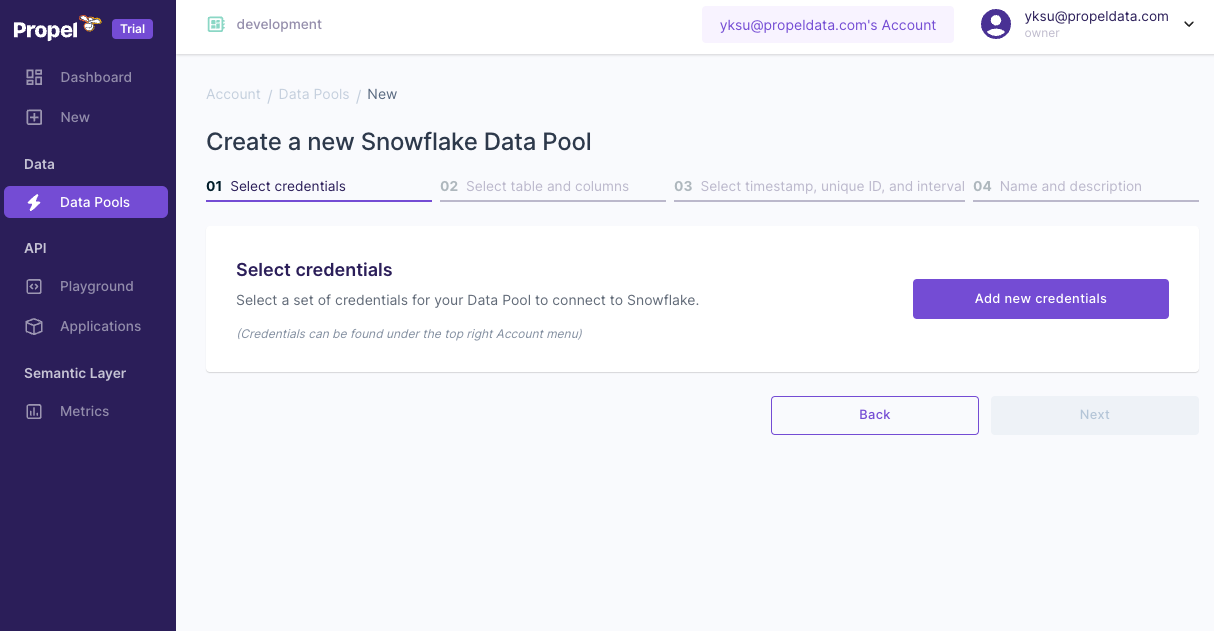Expand the account menu chevron

tap(1189, 25)
